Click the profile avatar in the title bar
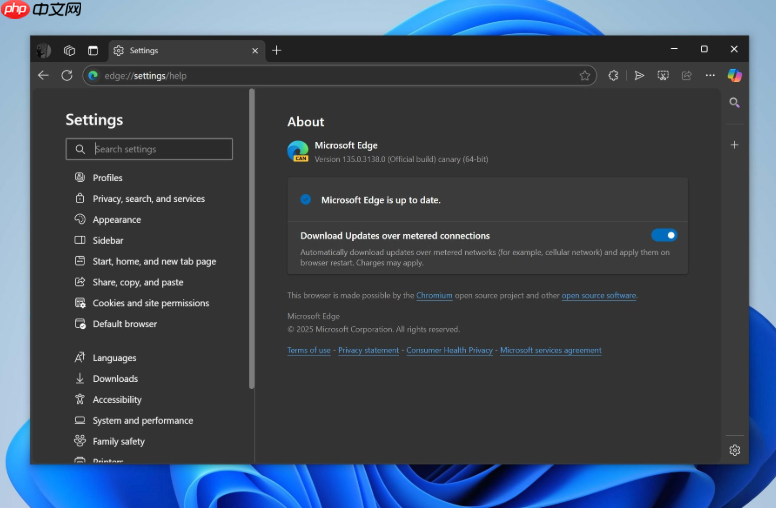Screen dimensions: 776x508 click(44, 50)
